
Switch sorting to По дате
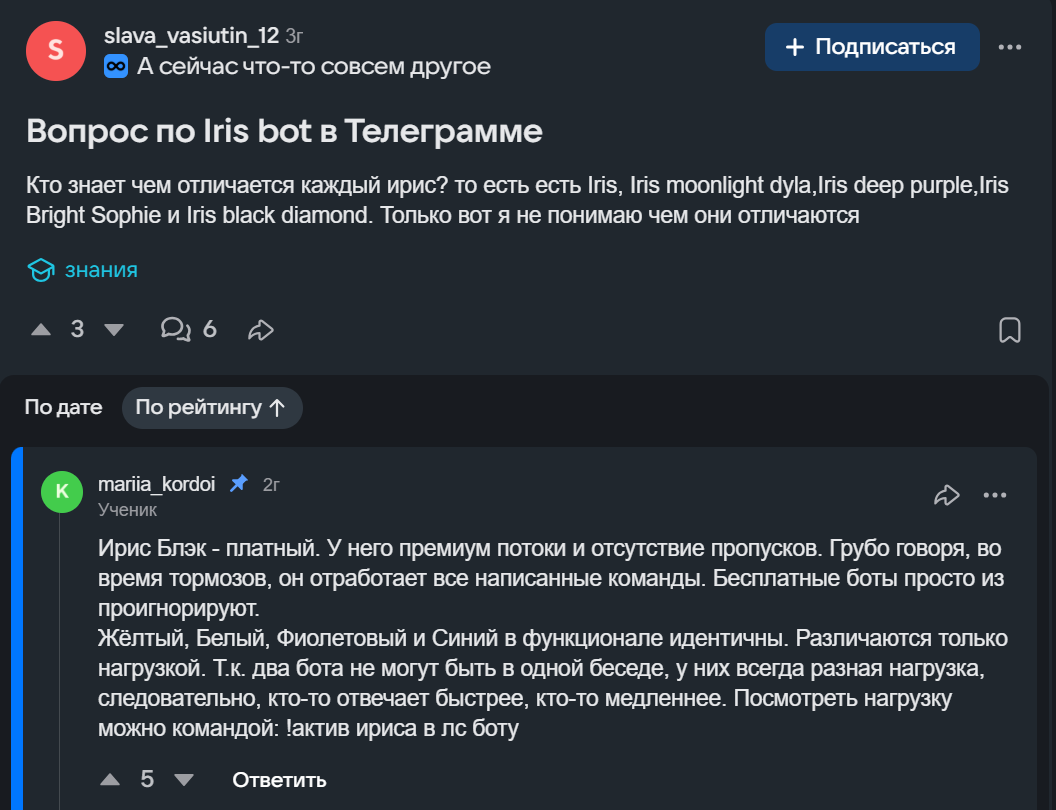click(x=63, y=407)
